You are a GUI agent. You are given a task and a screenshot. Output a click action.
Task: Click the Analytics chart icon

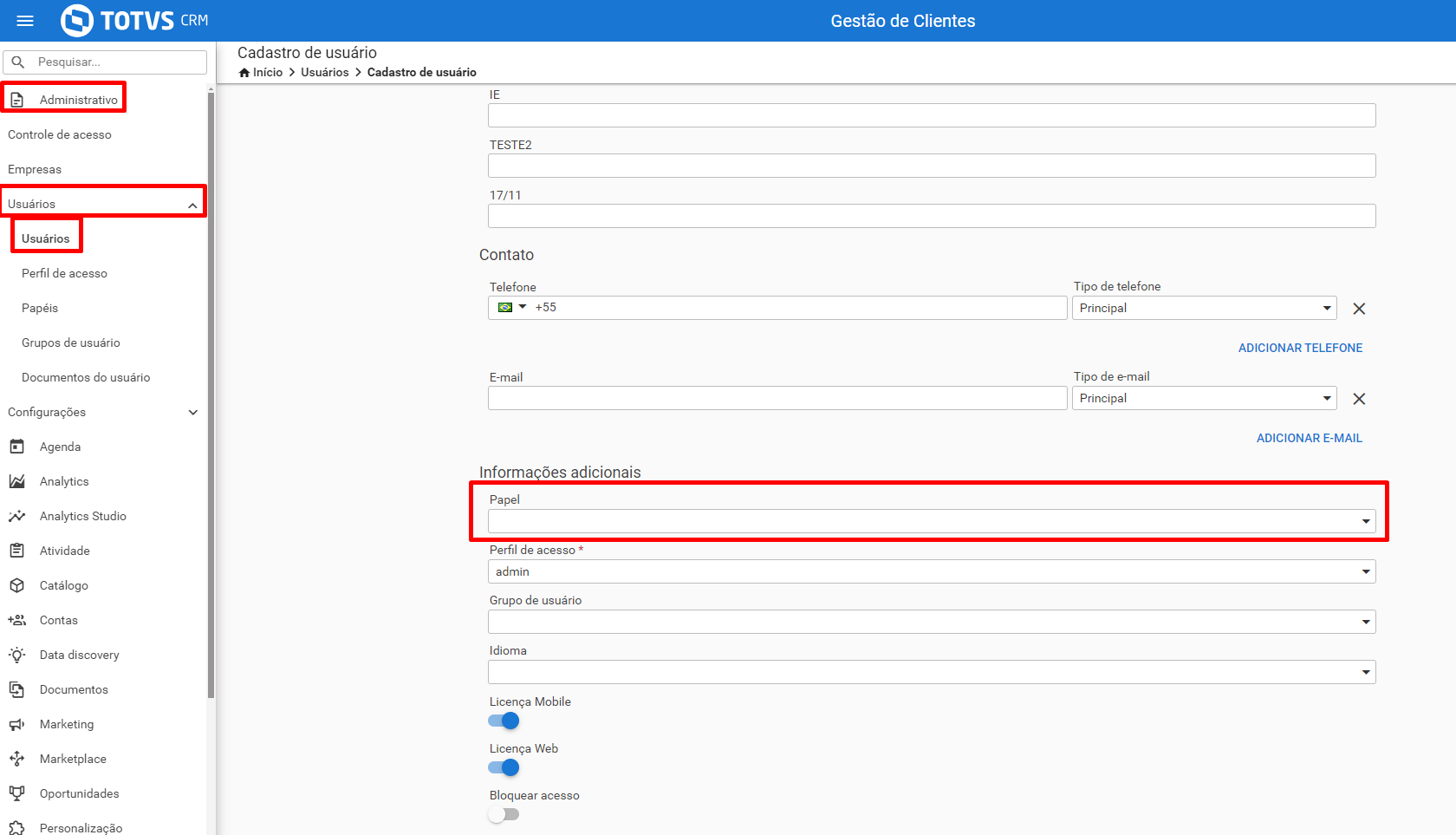17,481
